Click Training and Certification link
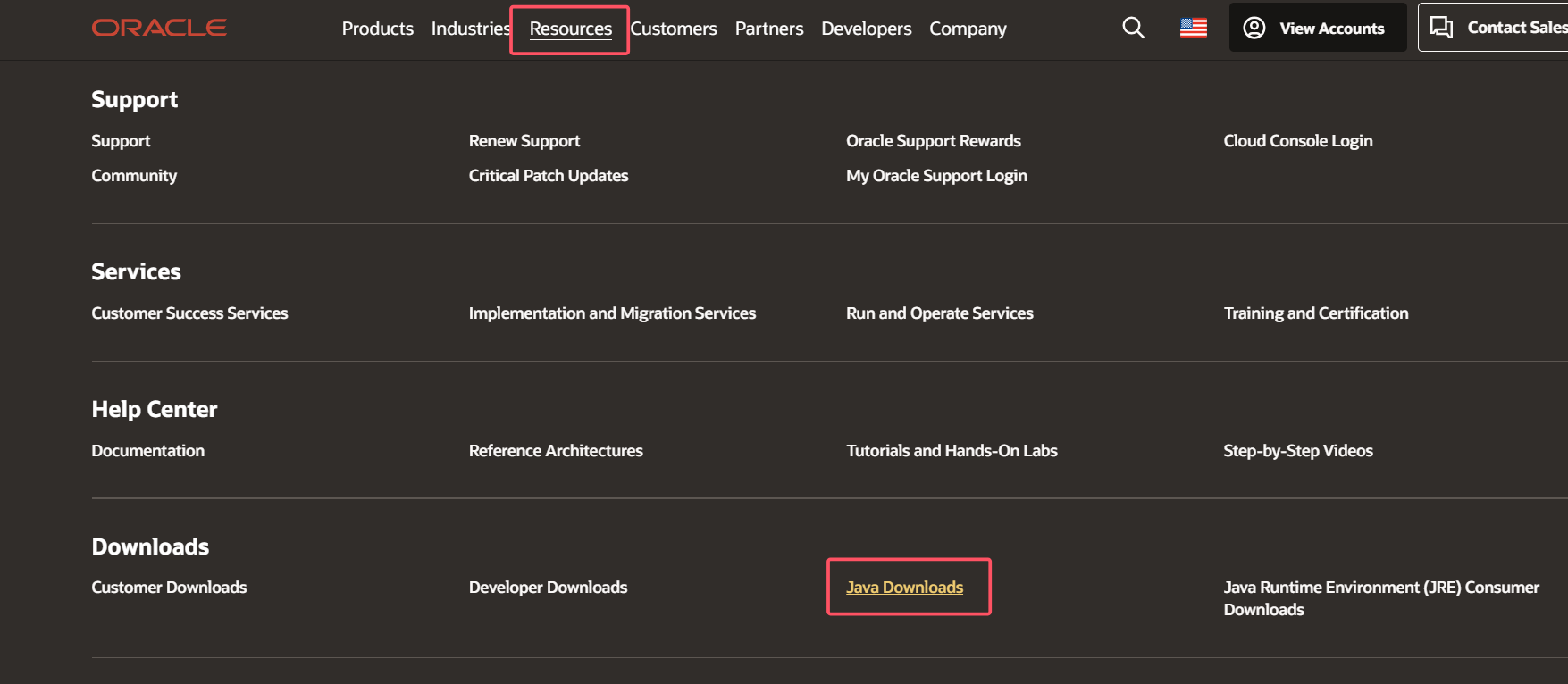 point(1316,313)
